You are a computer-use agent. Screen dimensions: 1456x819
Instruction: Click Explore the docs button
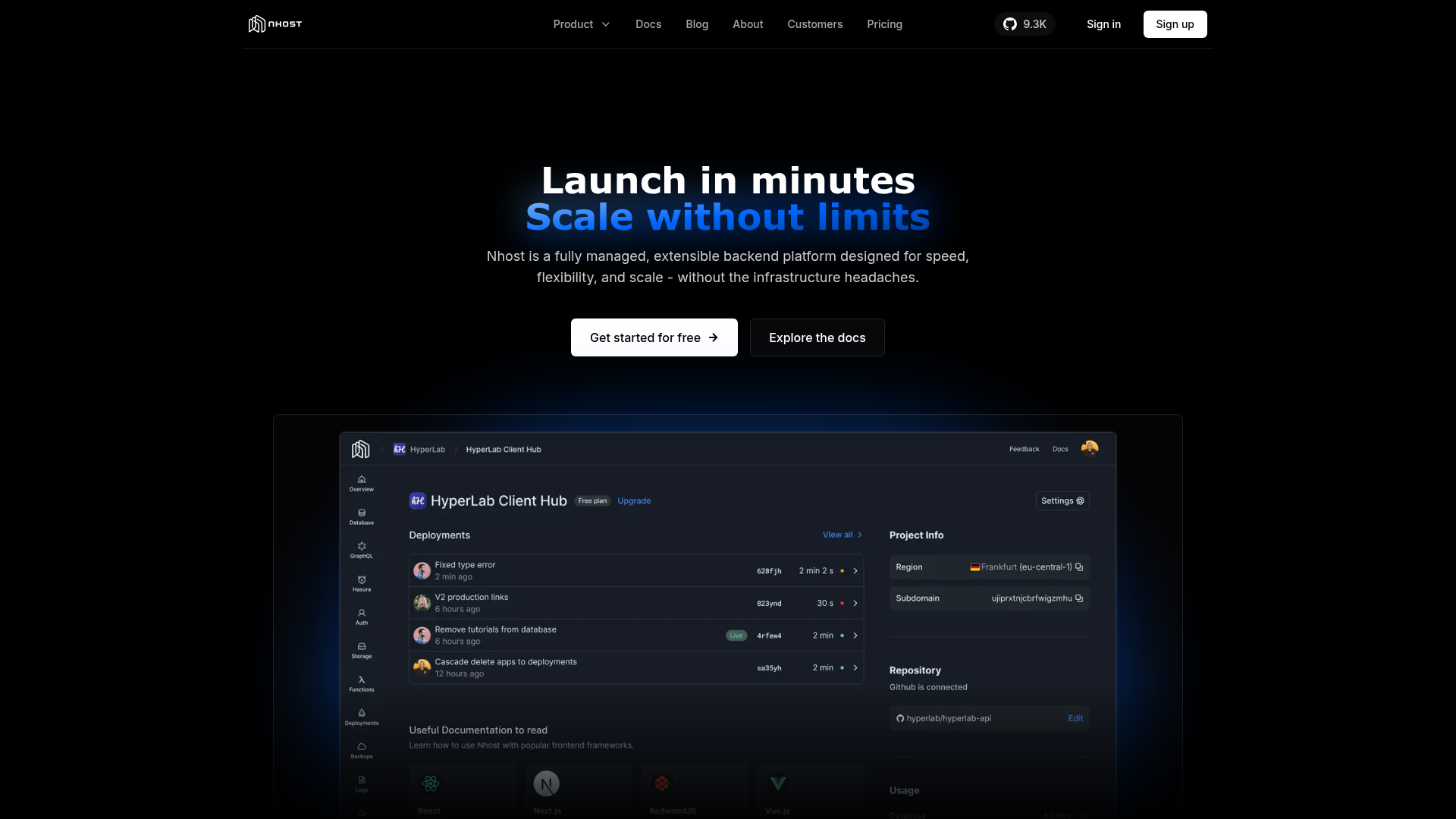click(817, 337)
